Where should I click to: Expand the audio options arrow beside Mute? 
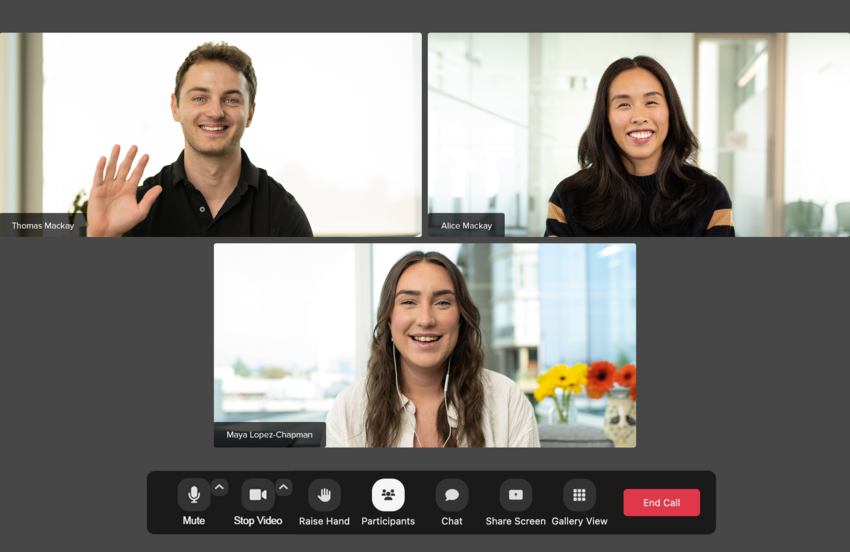point(220,487)
